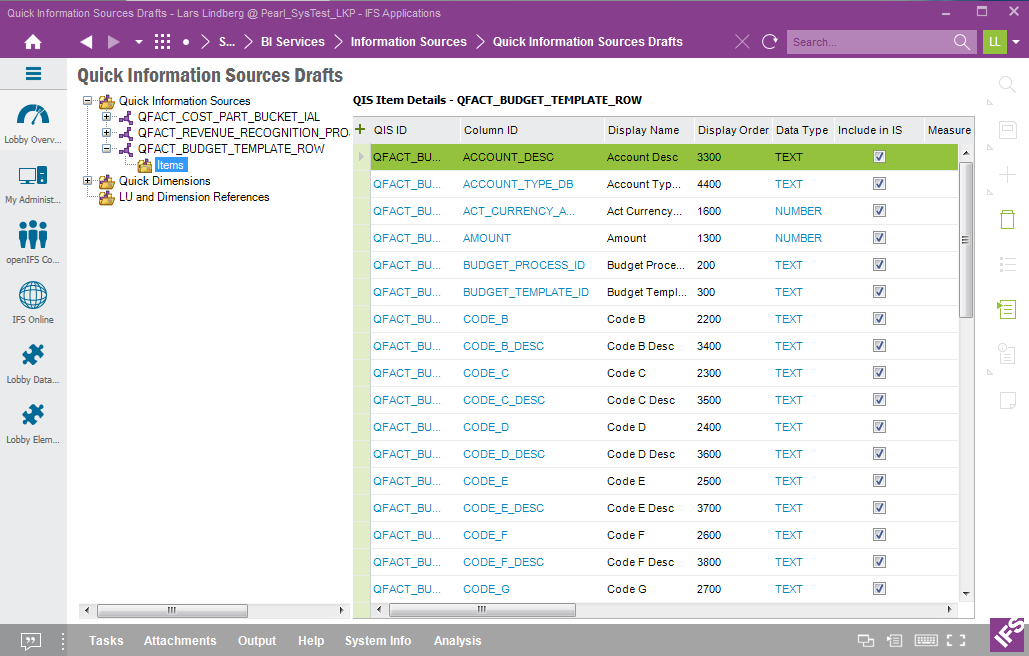Click the Information Sources breadcrumb link

(408, 42)
